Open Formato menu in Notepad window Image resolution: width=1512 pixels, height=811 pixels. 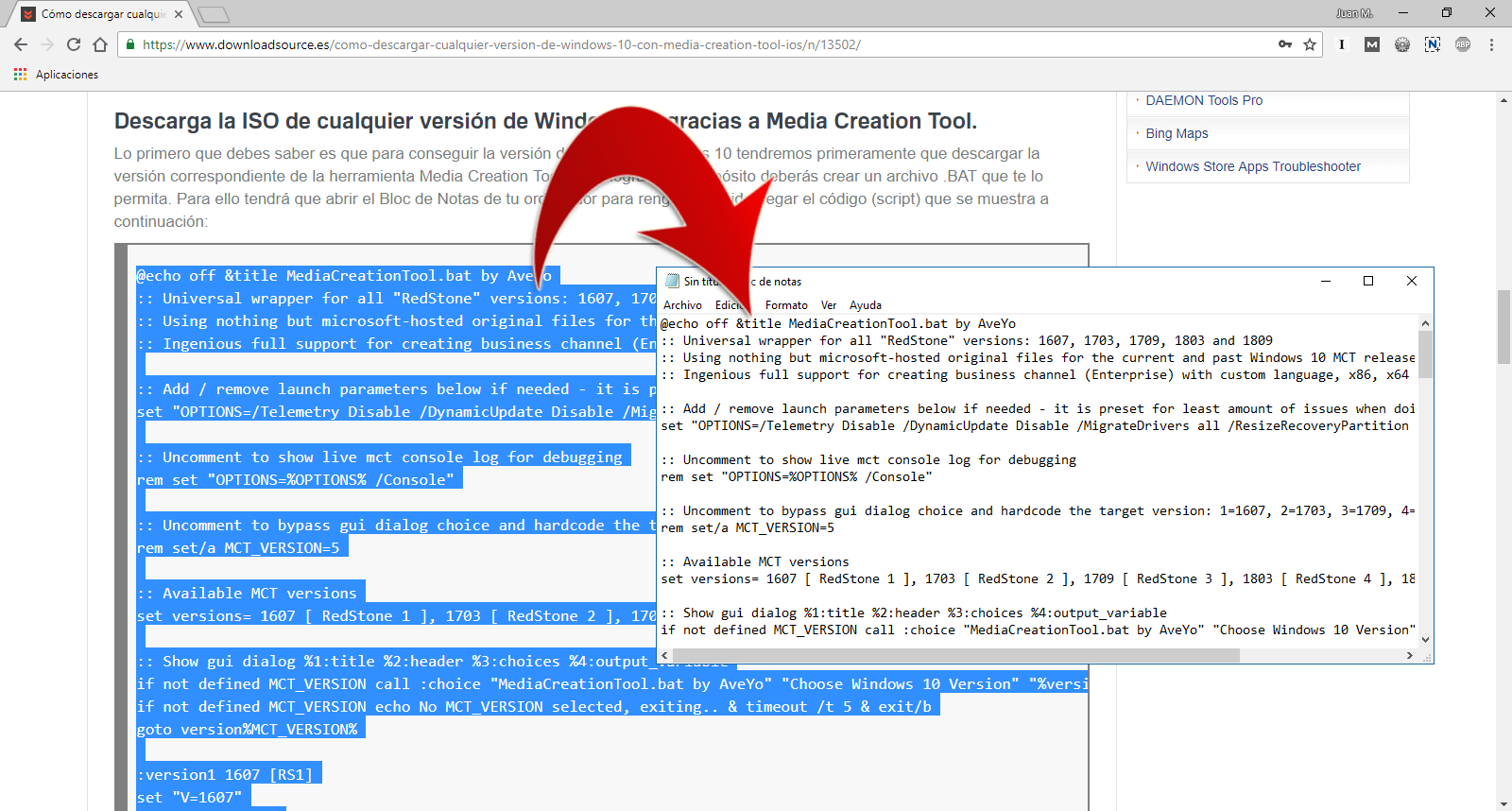pyautogui.click(x=786, y=305)
